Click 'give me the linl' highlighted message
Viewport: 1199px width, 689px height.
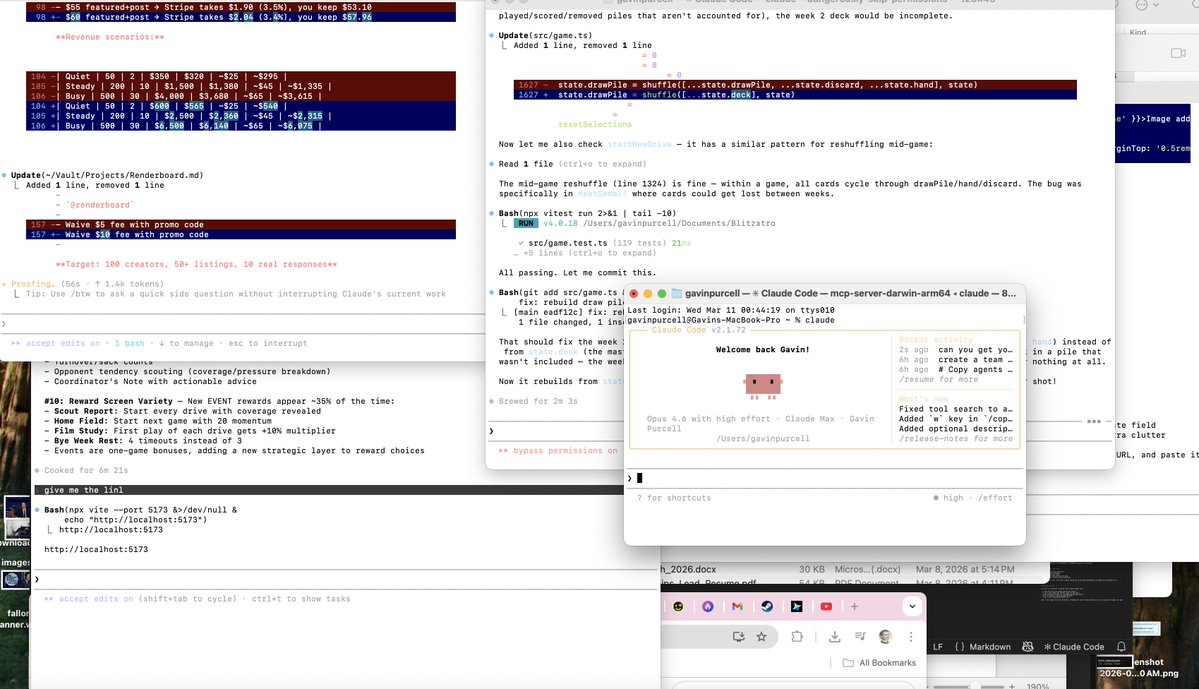(x=83, y=490)
